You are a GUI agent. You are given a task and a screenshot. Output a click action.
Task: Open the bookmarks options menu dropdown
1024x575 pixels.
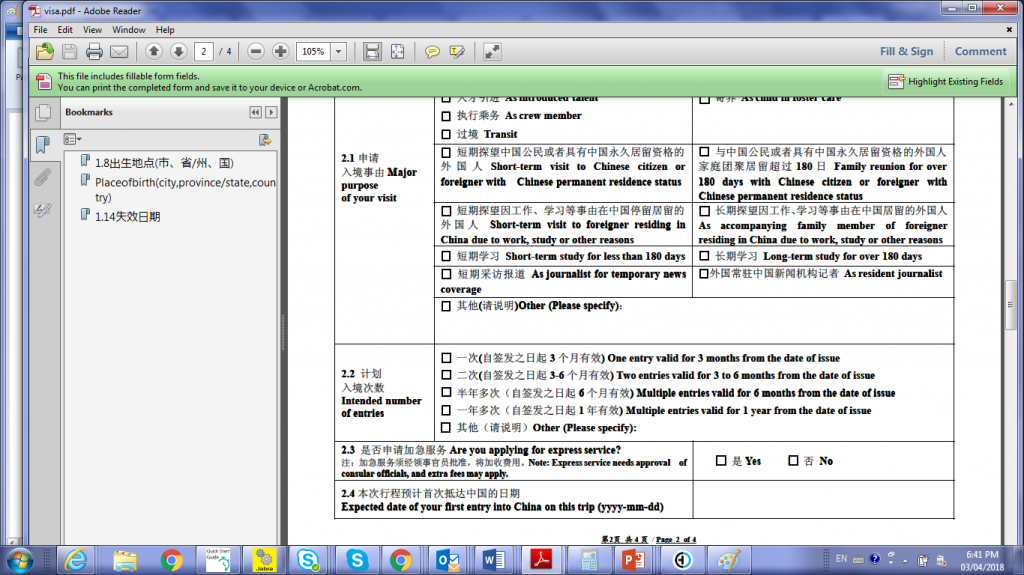click(73, 139)
